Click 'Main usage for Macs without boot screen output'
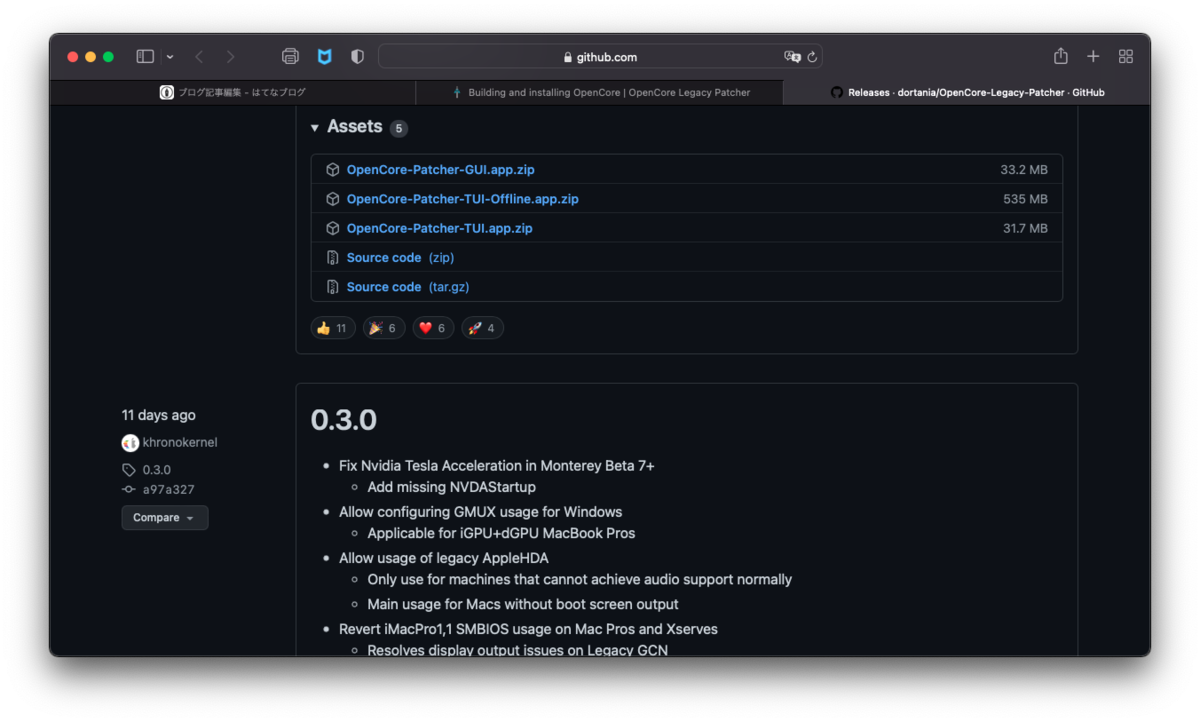The height and width of the screenshot is (722, 1200). click(523, 604)
